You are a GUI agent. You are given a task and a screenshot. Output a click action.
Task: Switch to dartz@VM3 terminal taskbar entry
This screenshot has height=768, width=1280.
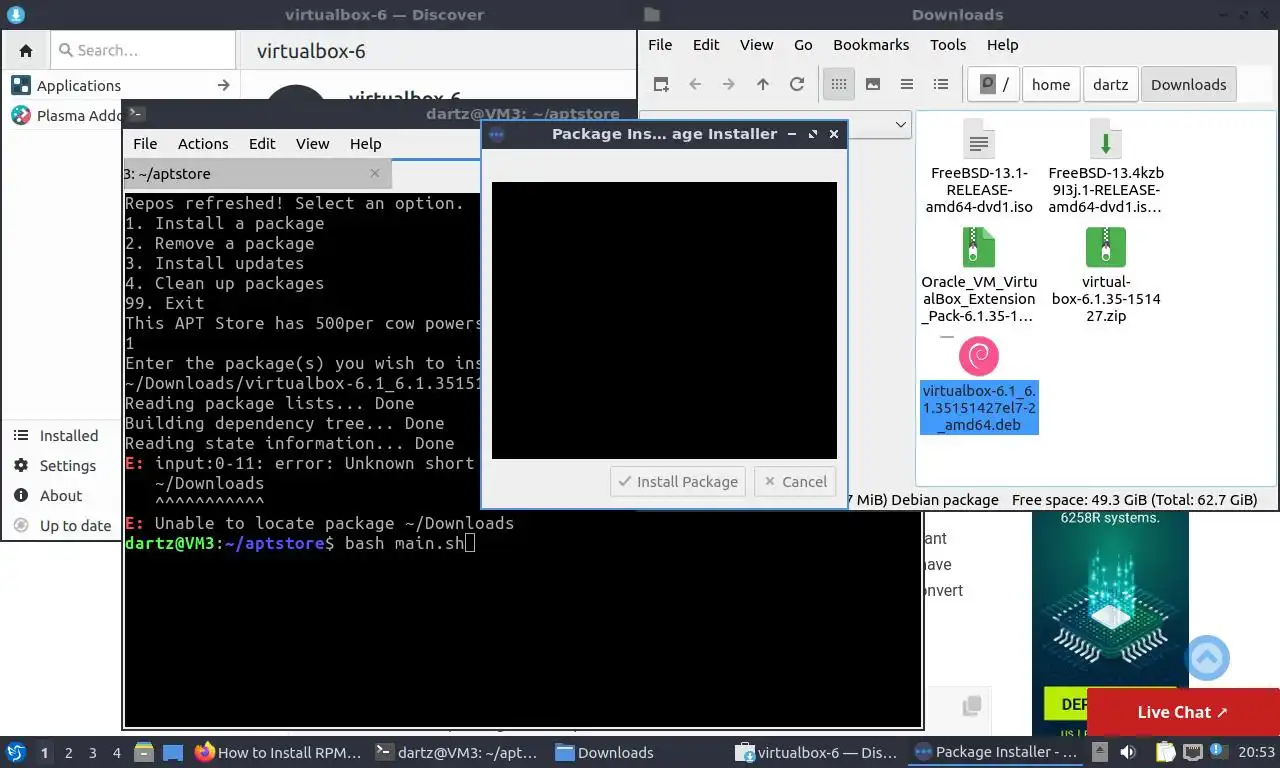(458, 753)
